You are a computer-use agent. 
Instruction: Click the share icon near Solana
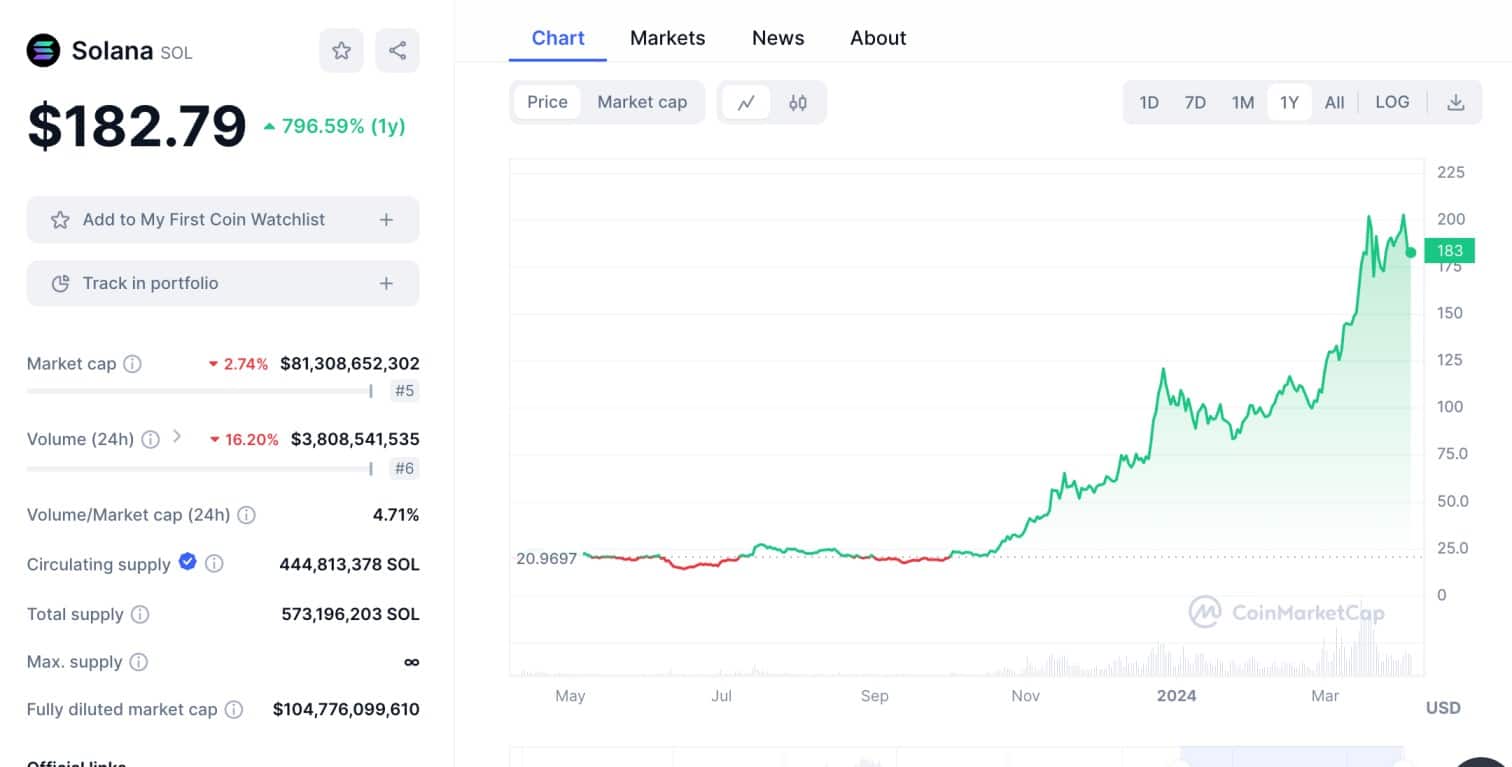click(397, 50)
